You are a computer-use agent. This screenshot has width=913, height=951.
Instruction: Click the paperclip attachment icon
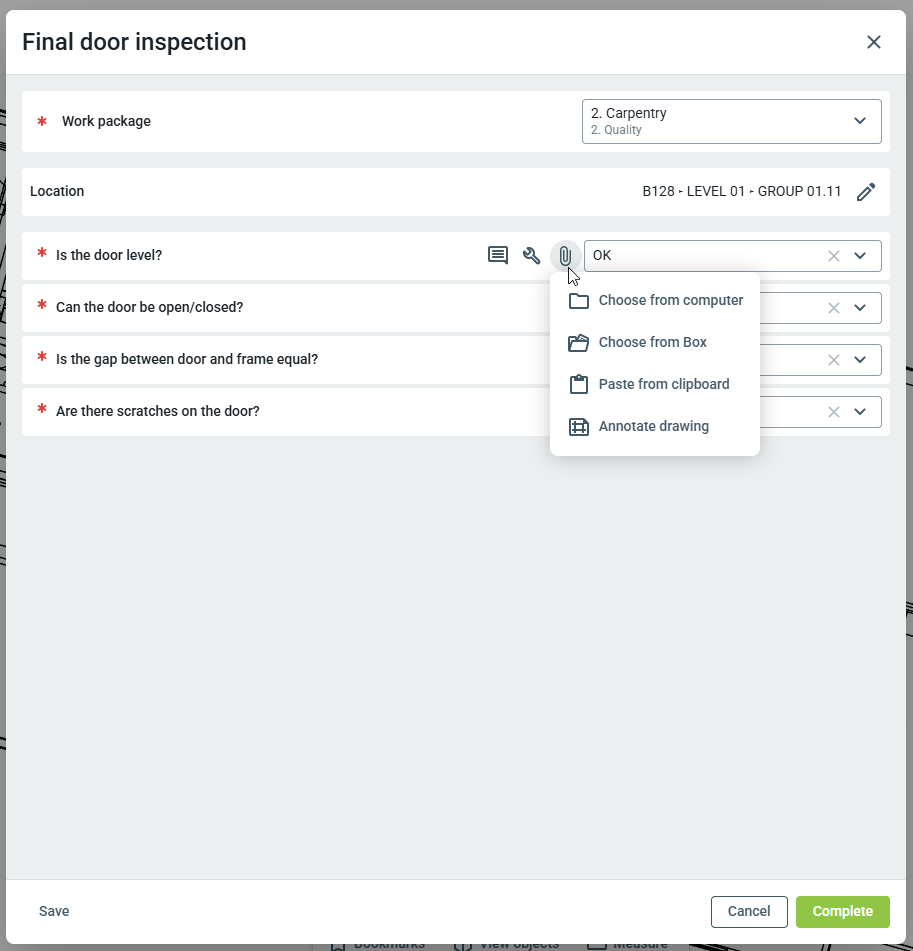point(565,255)
